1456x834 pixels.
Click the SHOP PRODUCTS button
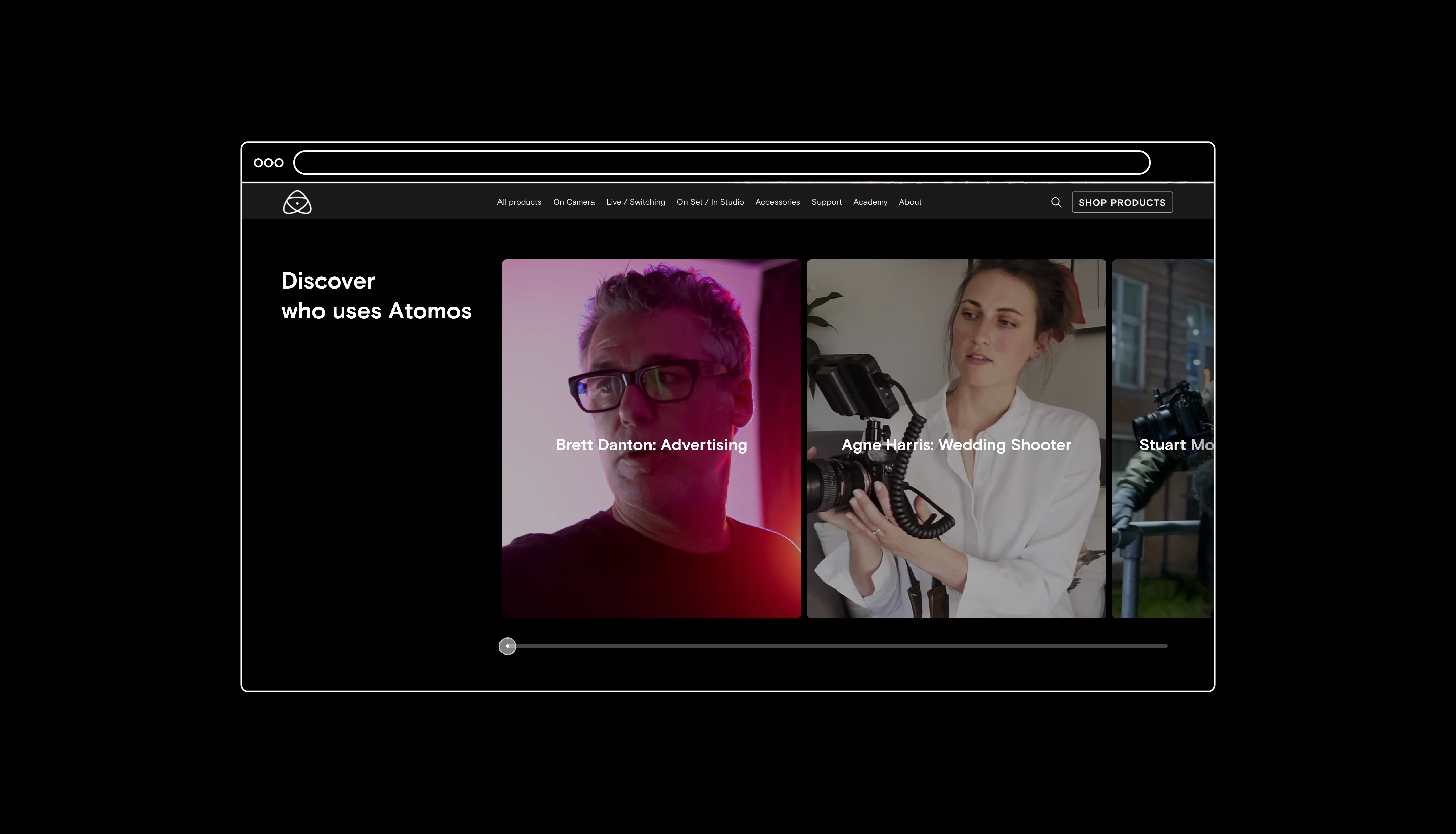(1122, 201)
